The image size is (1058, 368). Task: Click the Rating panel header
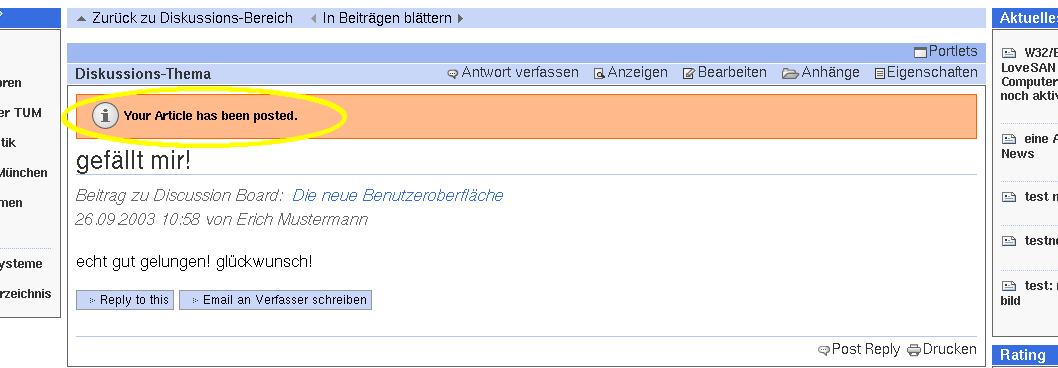point(1025,355)
